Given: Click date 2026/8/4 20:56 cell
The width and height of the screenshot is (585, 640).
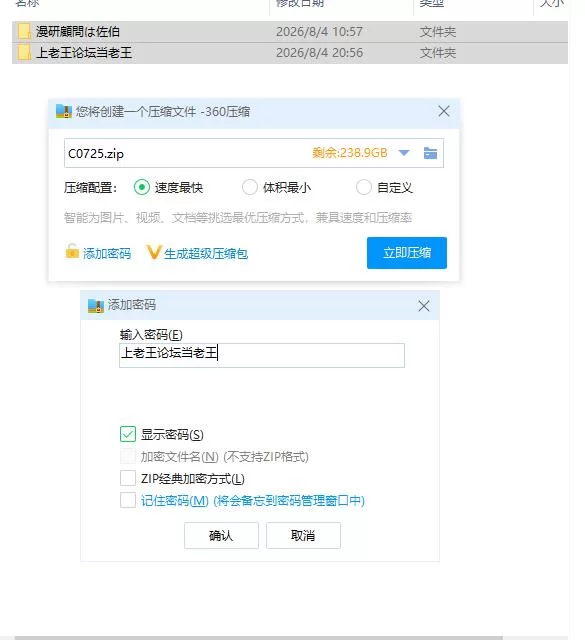Looking at the screenshot, I should coord(319,53).
